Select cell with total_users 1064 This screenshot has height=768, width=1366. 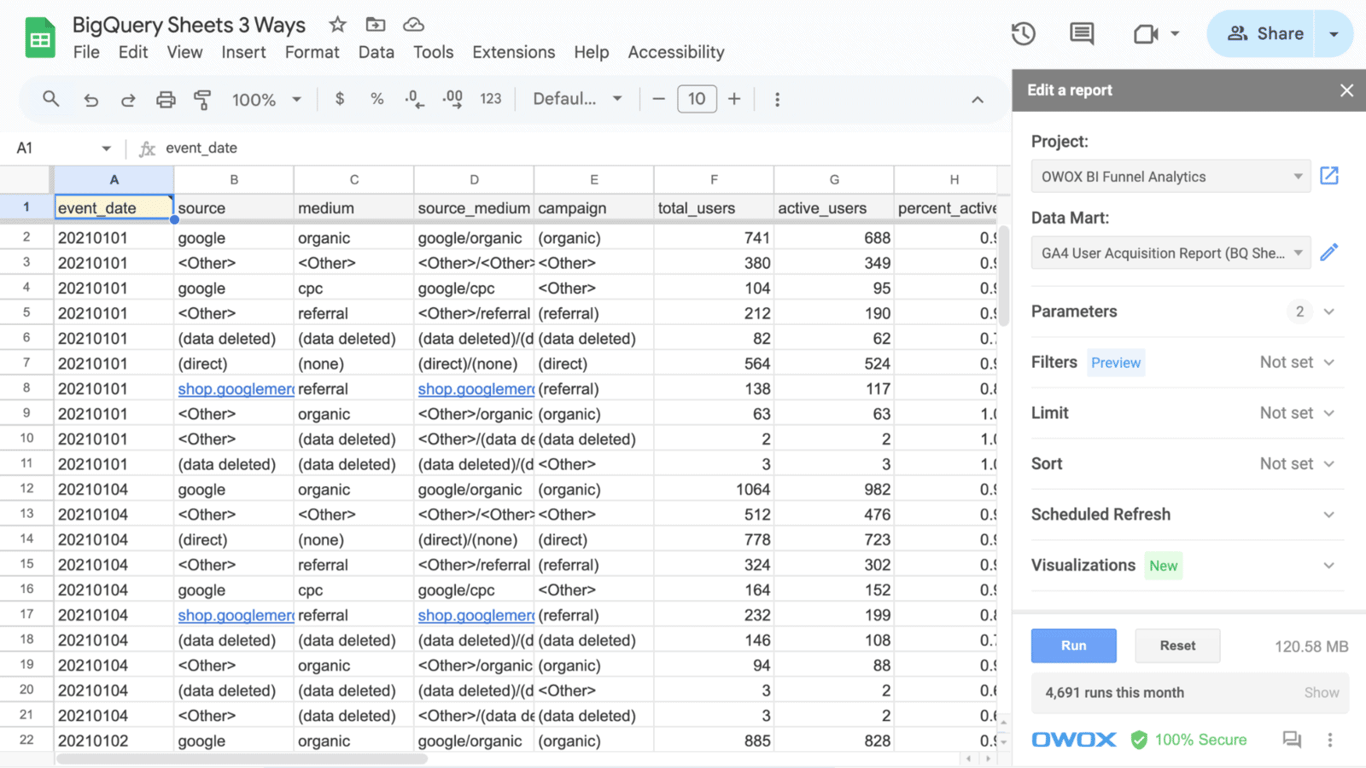(x=714, y=489)
